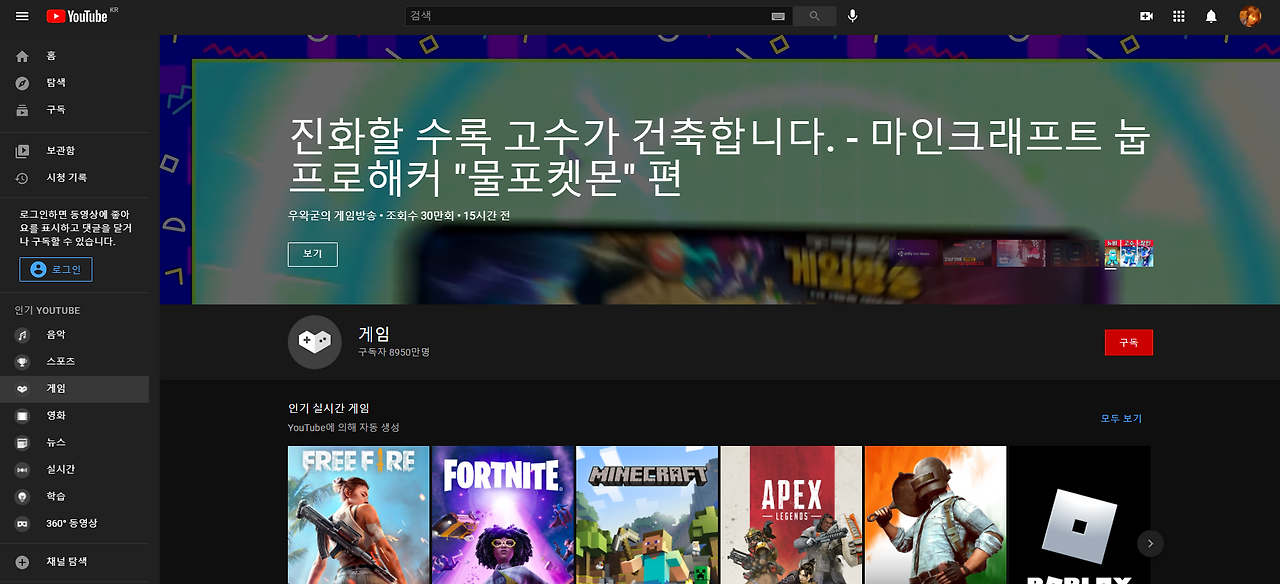Open the hamburger guide menu

pos(22,16)
